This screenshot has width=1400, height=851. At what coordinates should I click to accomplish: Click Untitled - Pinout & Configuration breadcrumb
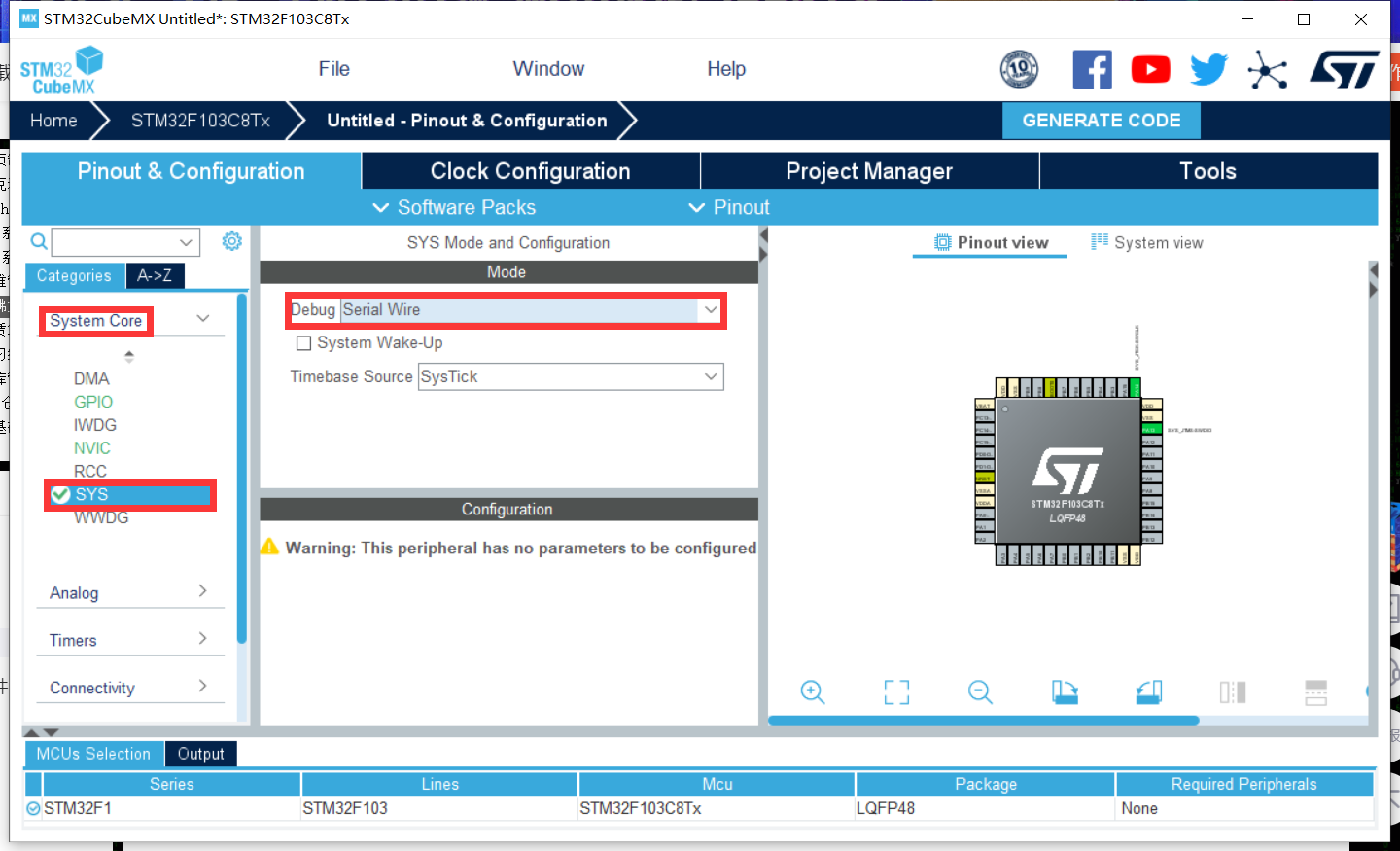[x=467, y=121]
